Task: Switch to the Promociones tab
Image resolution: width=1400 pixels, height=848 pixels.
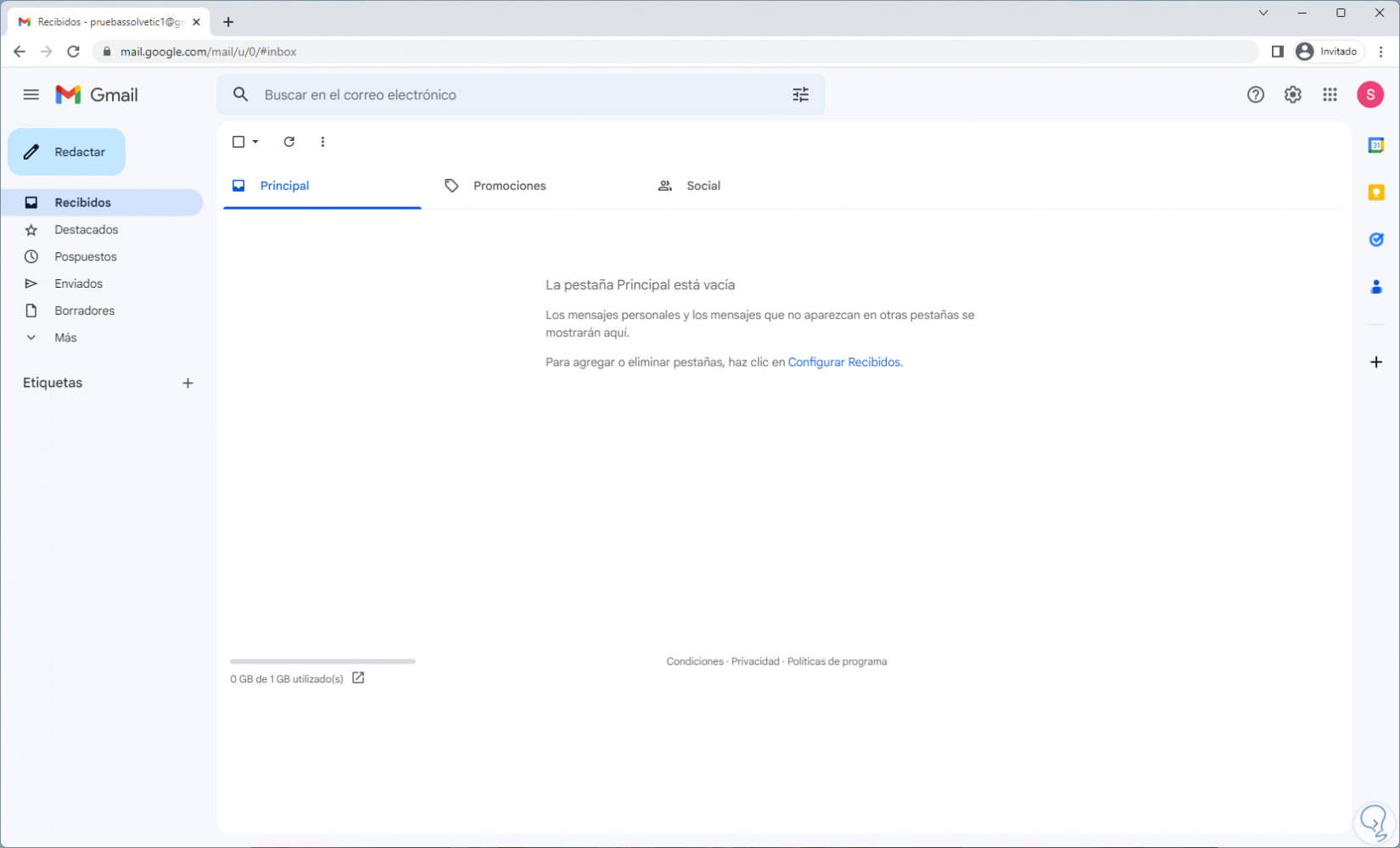Action: (x=508, y=186)
